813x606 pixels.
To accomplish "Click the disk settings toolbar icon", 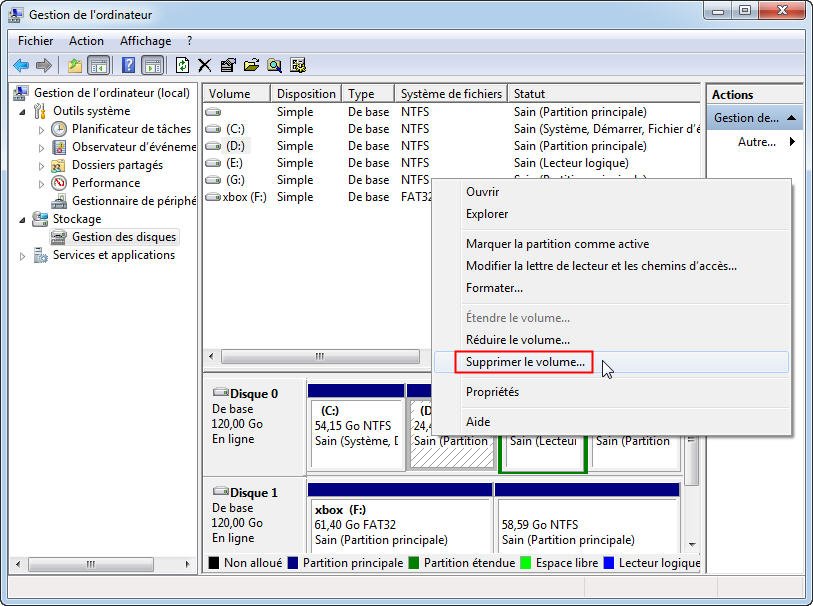I will (x=298, y=65).
